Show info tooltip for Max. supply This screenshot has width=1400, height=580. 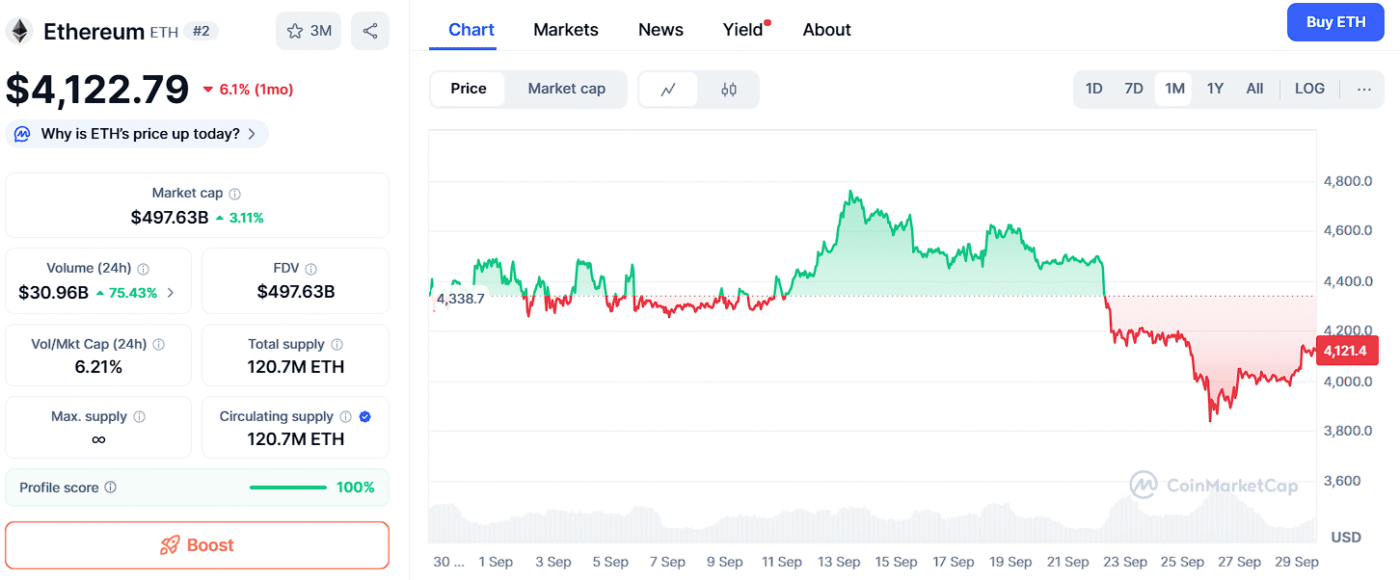point(139,417)
